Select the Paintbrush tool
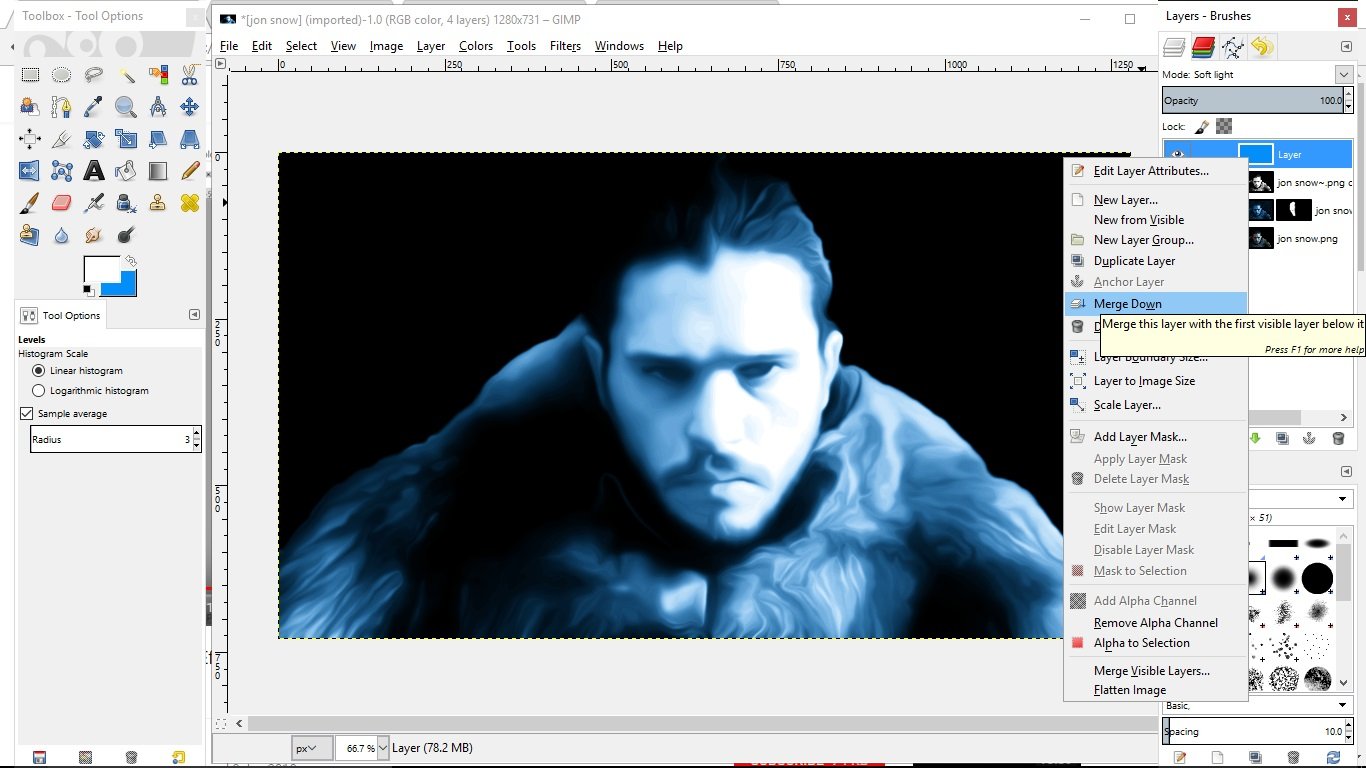This screenshot has height=768, width=1366. point(30,203)
